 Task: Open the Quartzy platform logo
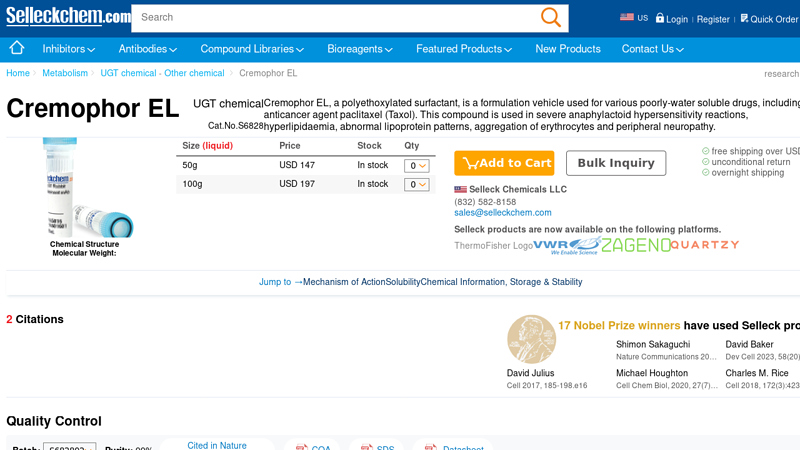click(705, 245)
